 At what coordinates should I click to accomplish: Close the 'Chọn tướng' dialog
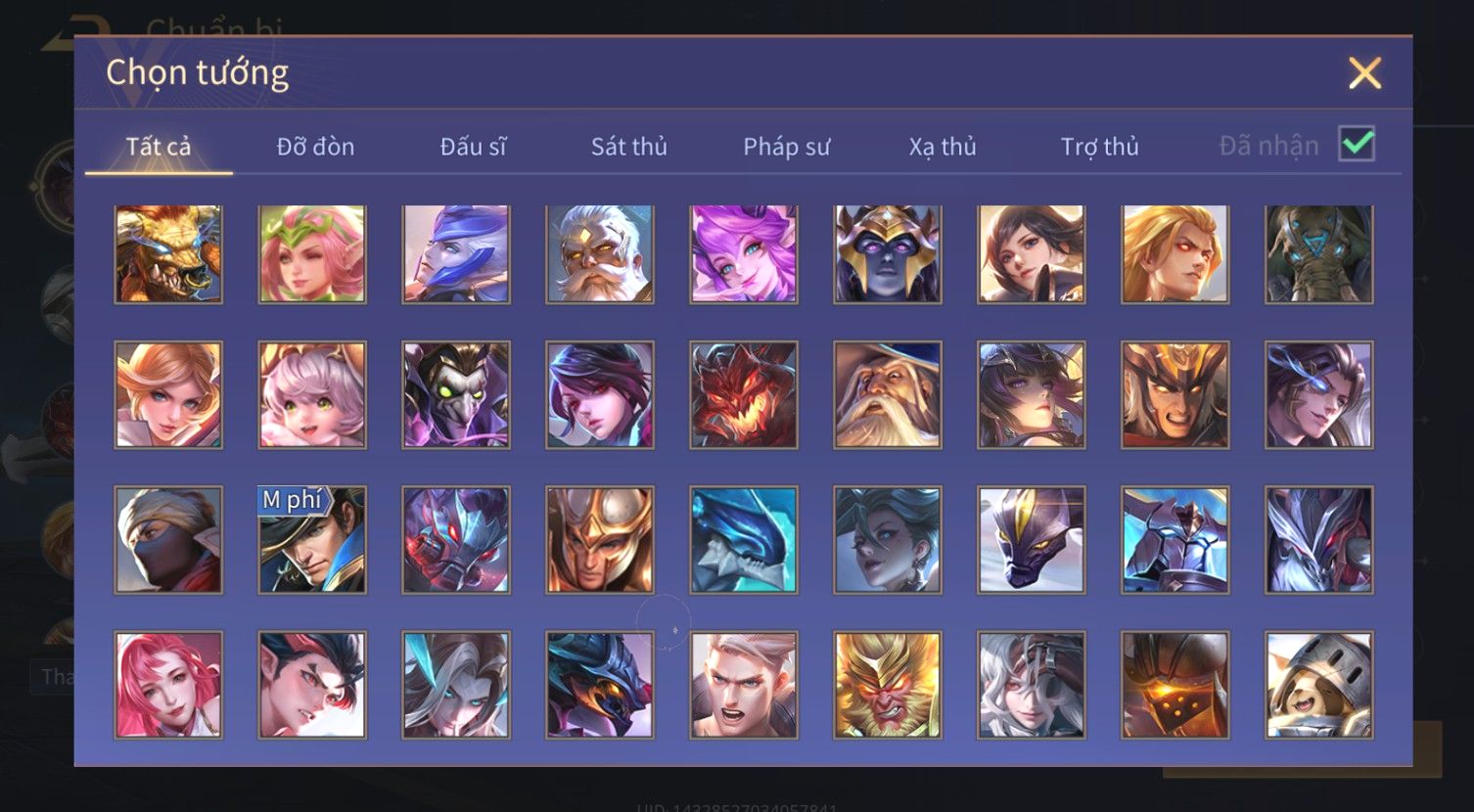(1364, 72)
